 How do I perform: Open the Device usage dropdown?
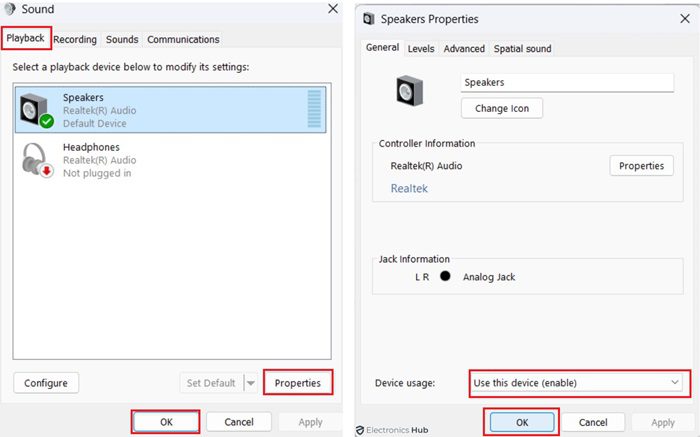[x=577, y=382]
